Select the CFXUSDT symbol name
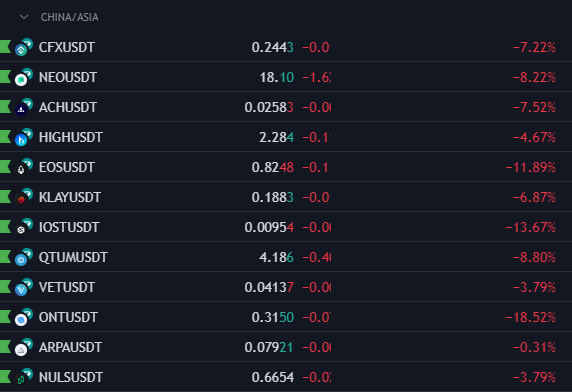The height and width of the screenshot is (392, 572). pos(67,47)
